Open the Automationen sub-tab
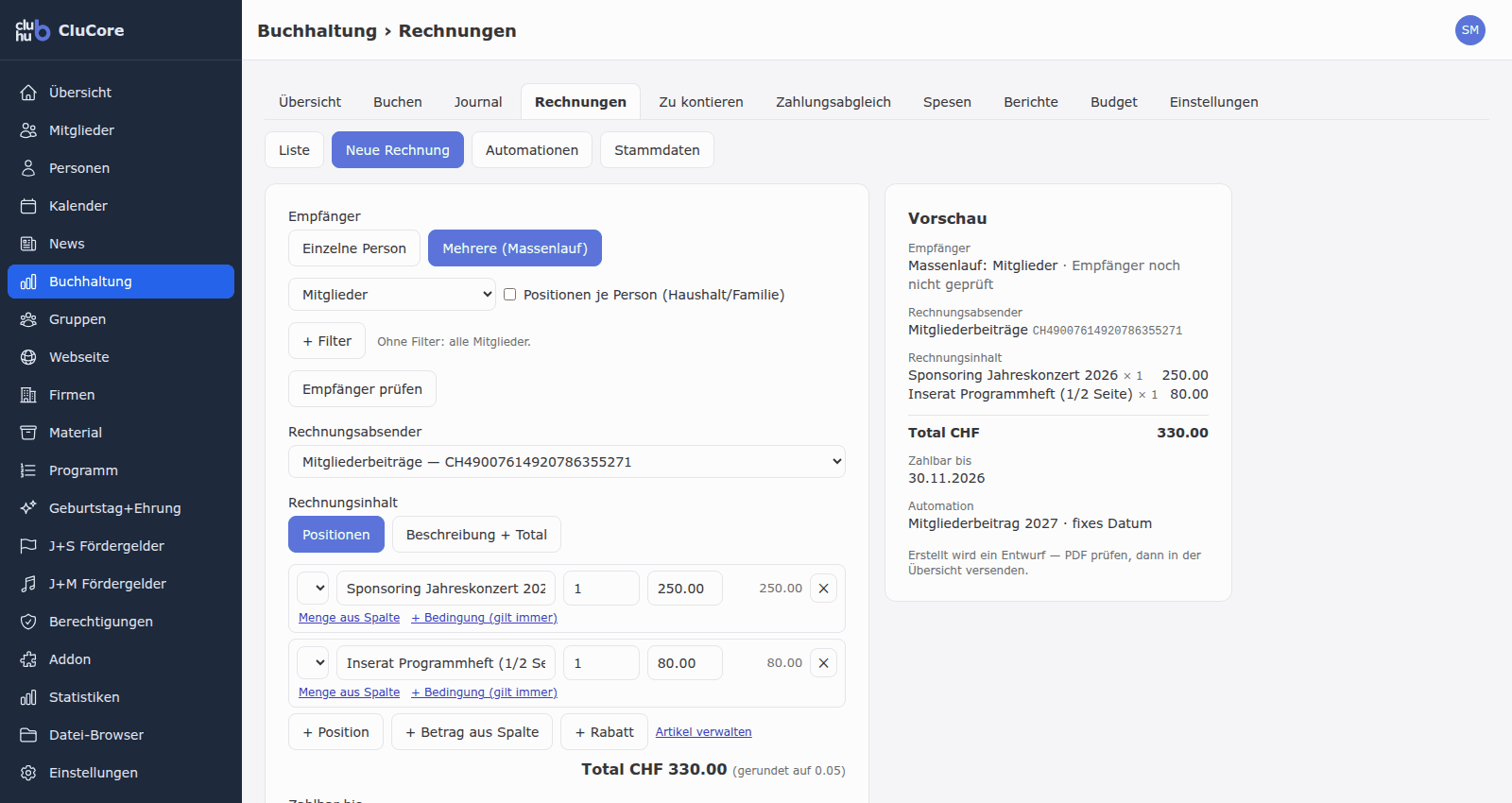 [532, 150]
